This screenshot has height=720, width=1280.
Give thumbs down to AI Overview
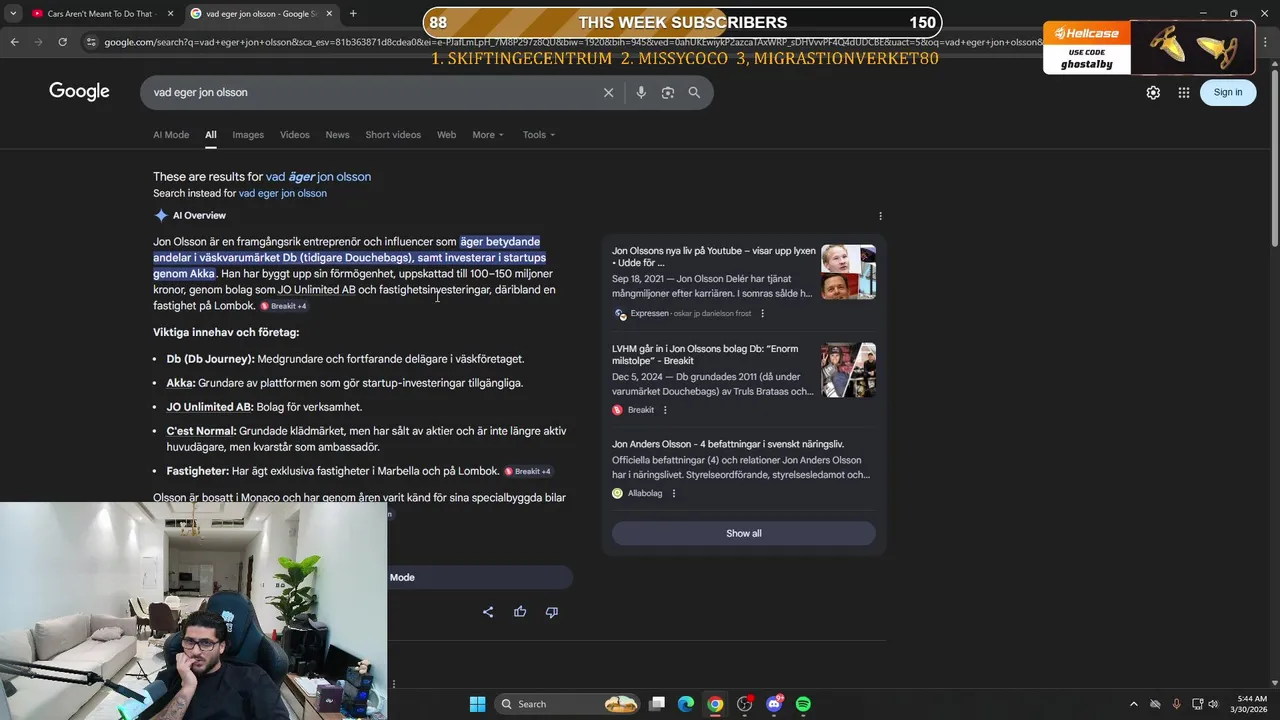coord(552,612)
